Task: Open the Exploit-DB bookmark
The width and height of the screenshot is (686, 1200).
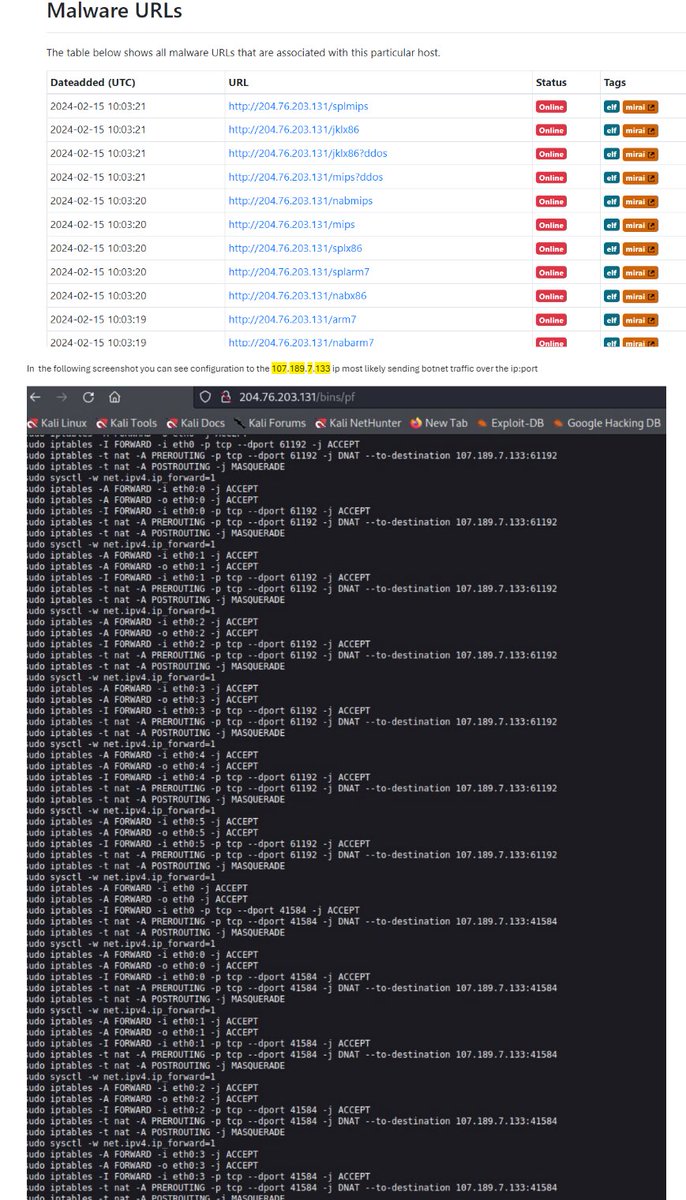Action: 511,423
